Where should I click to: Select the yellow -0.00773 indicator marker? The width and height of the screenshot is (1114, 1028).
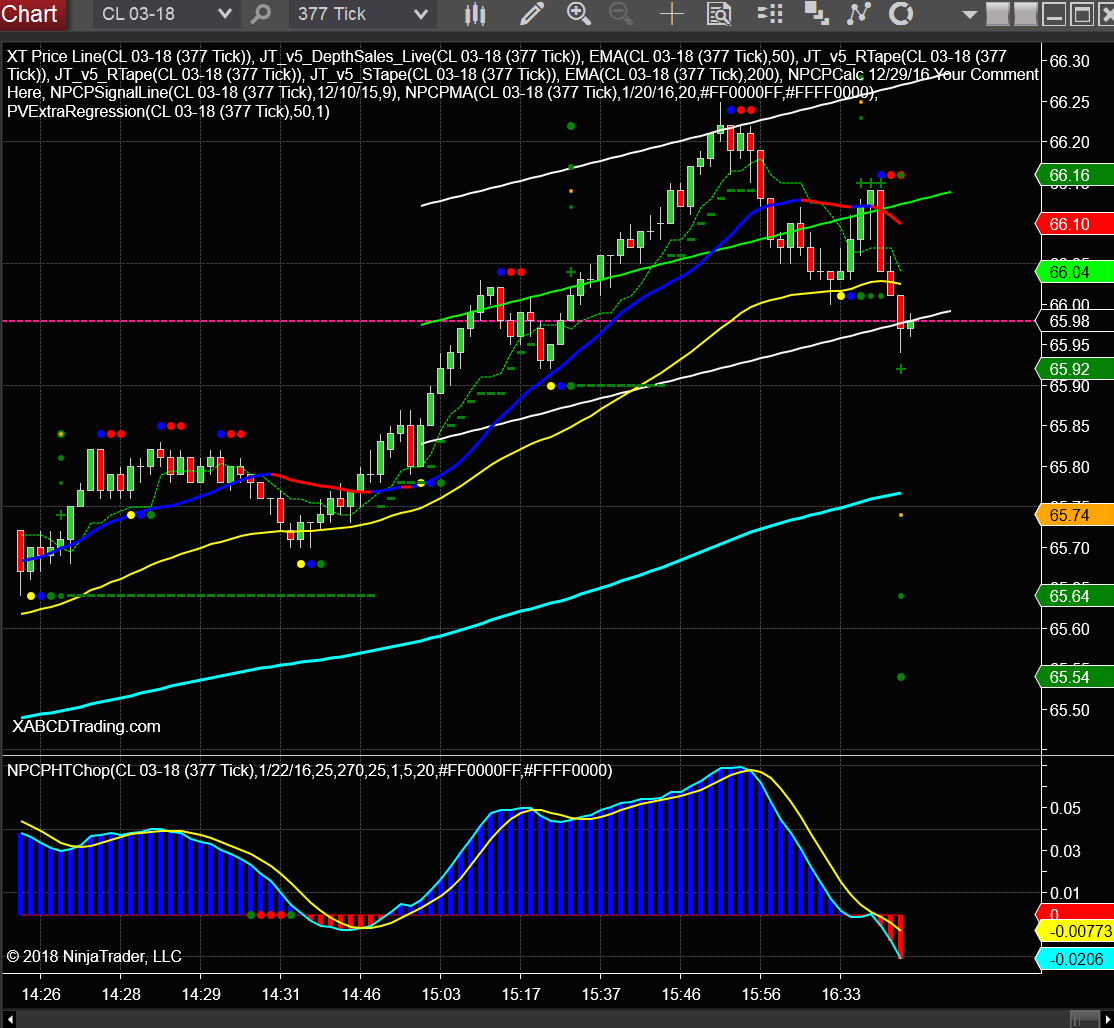click(x=1075, y=931)
